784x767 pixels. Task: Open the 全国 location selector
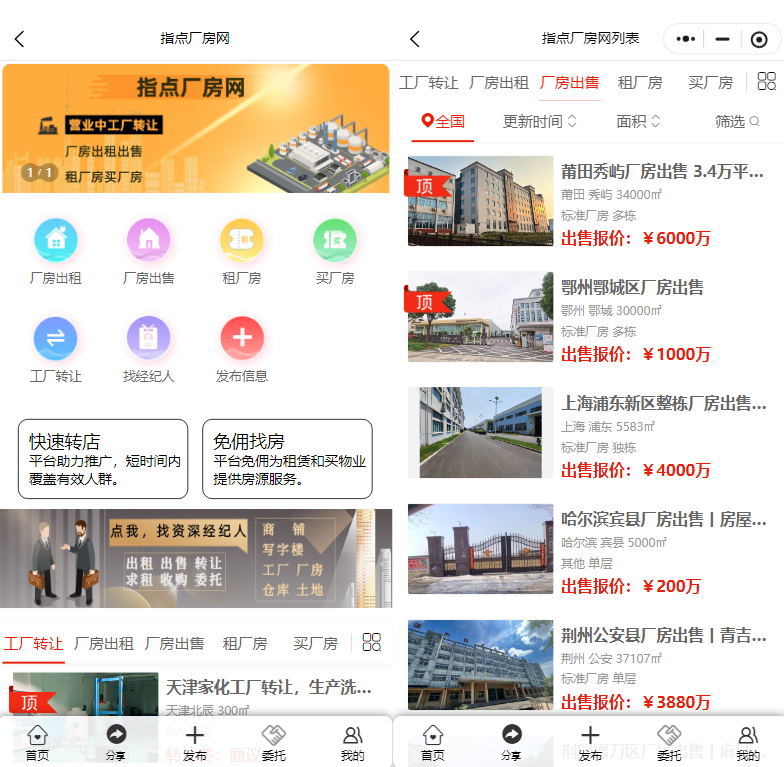pos(443,121)
